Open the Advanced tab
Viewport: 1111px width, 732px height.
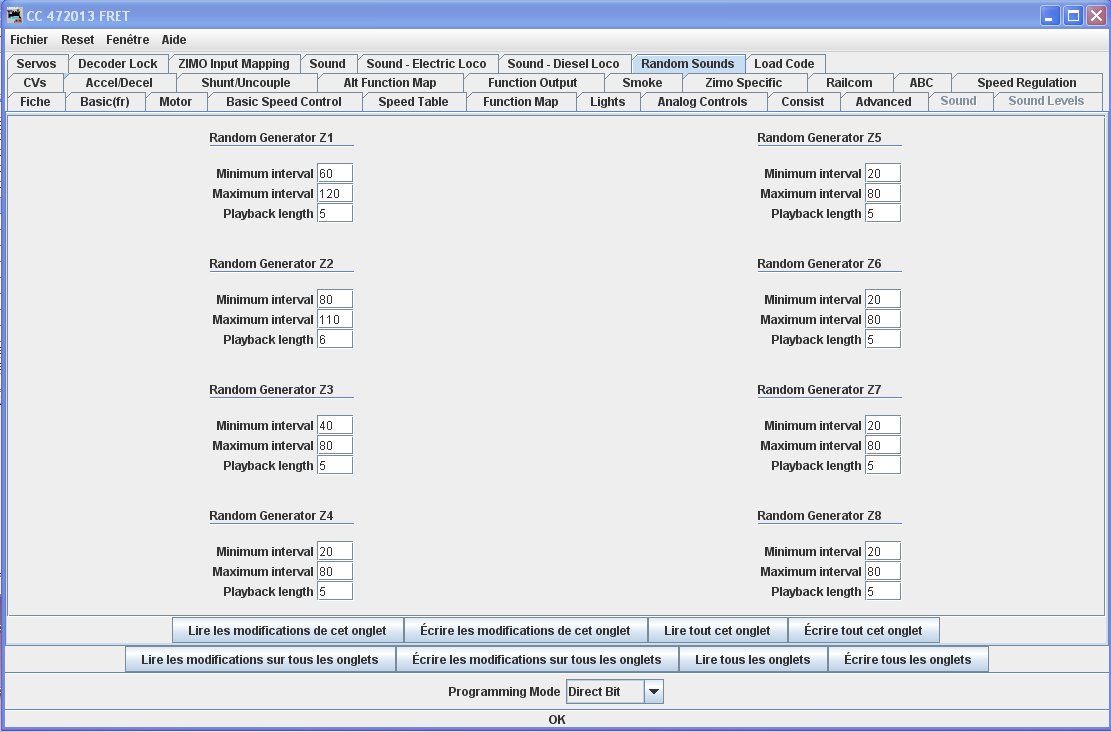point(884,102)
